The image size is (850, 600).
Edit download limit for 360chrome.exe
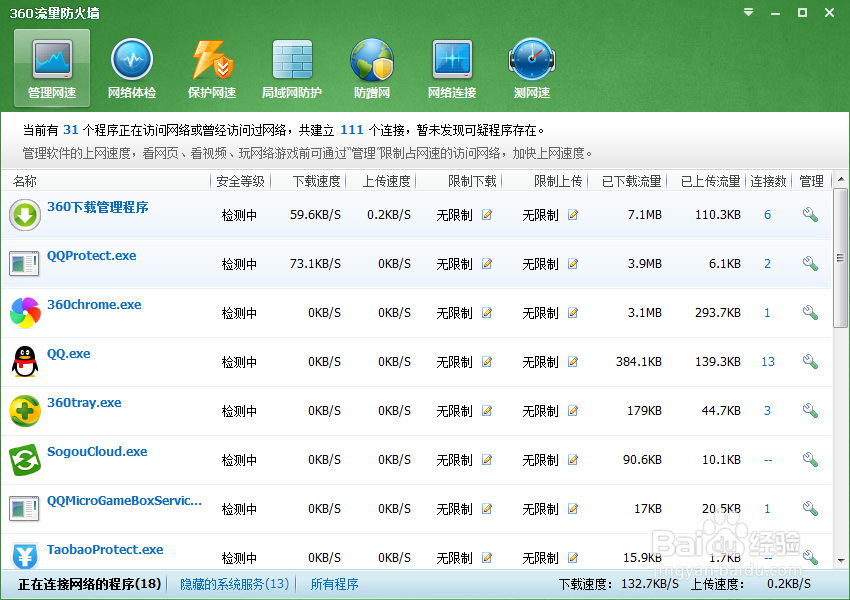[x=487, y=313]
